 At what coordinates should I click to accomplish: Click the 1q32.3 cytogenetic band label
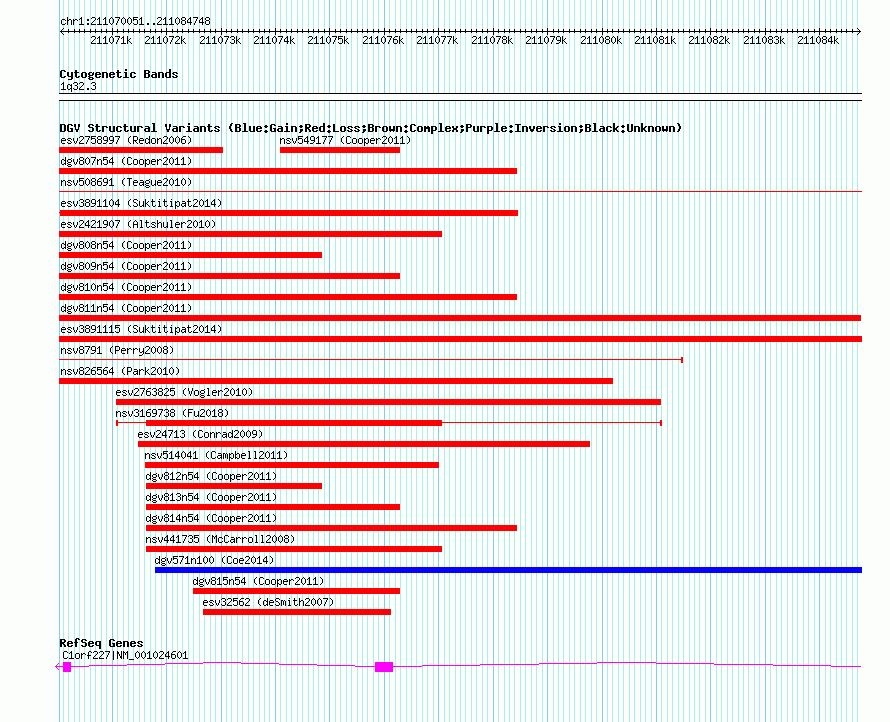click(78, 86)
